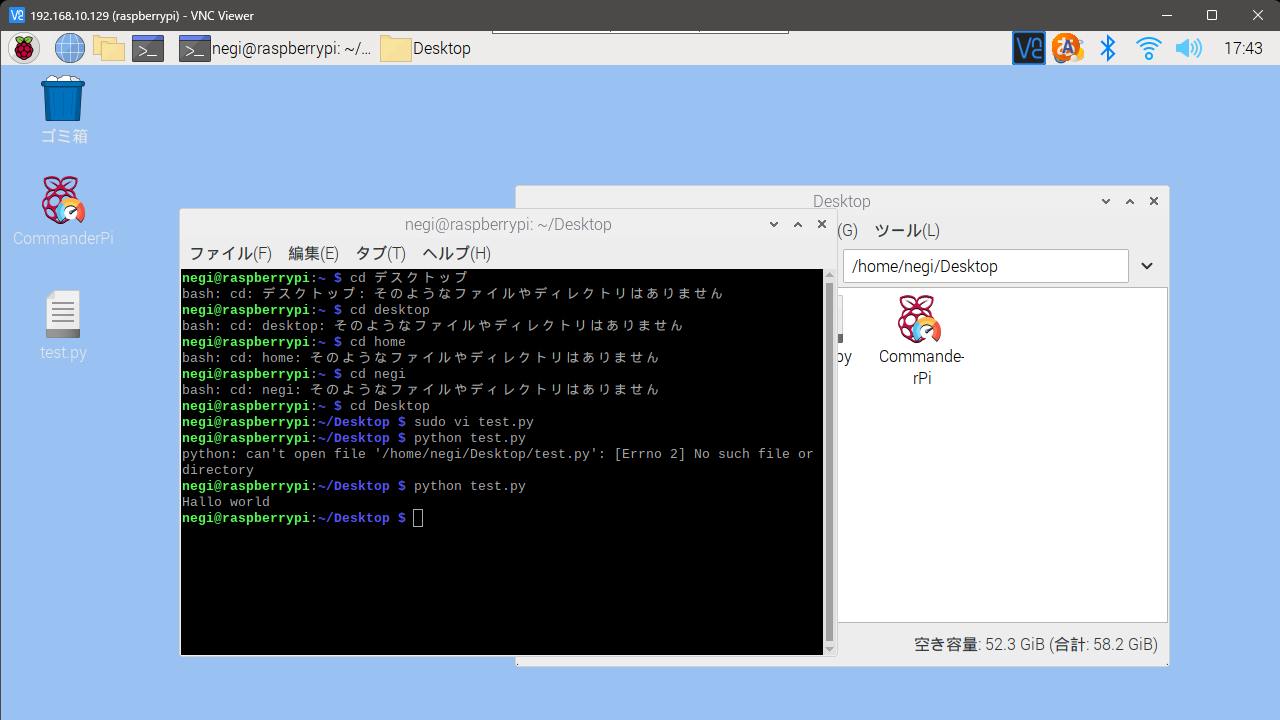Open the ツール(L) menu in the file manager
The image size is (1280, 720).
pyautogui.click(x=906, y=231)
